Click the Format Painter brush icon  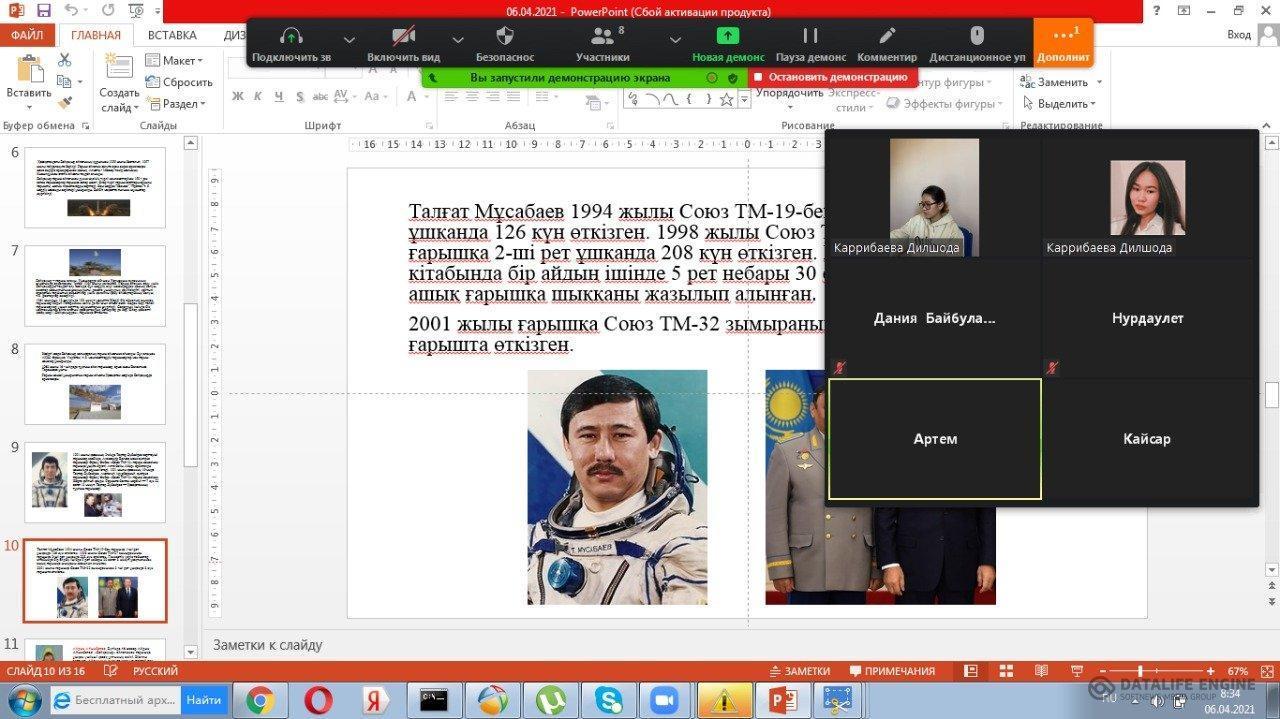coord(65,103)
